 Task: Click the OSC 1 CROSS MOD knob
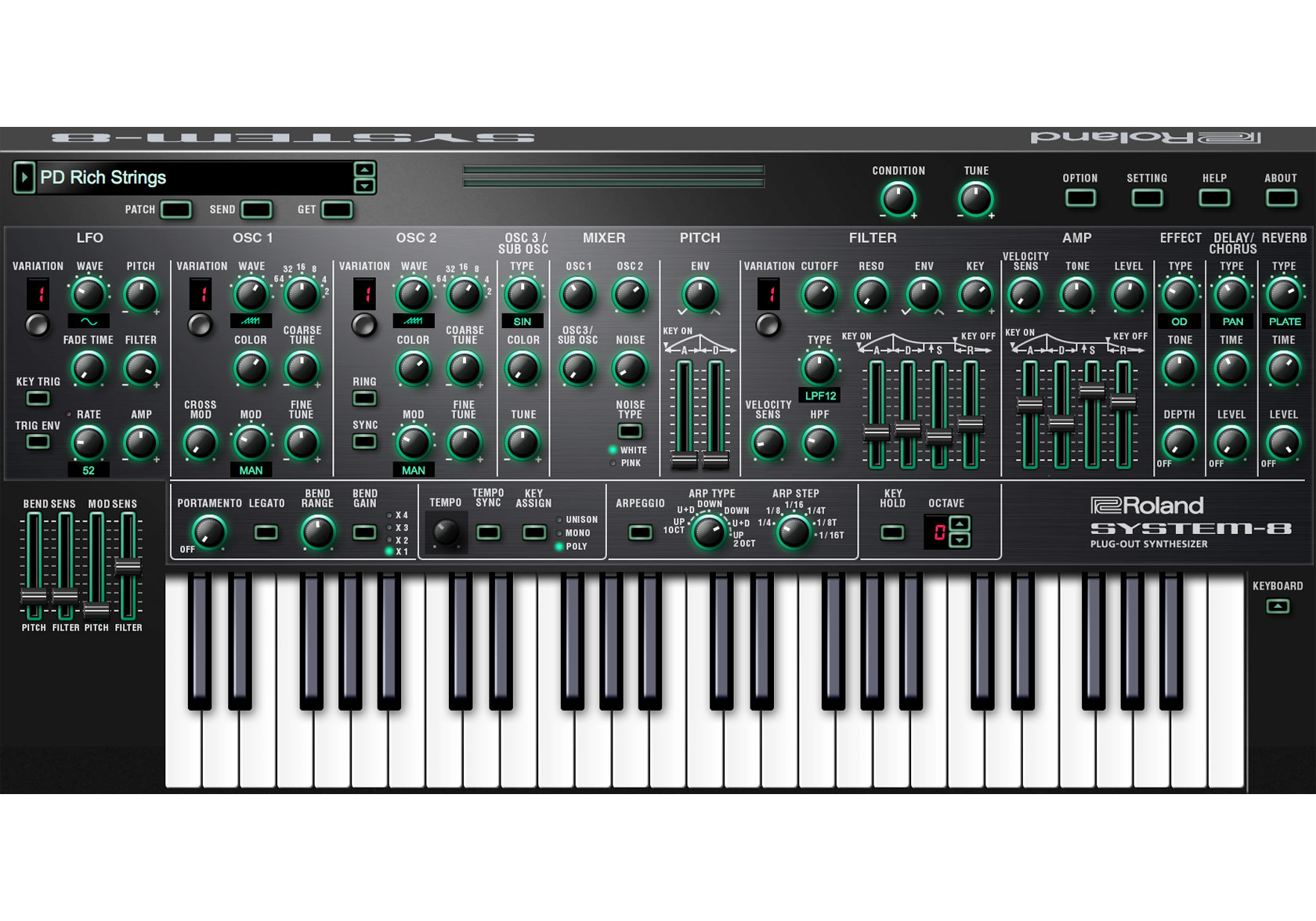(200, 442)
